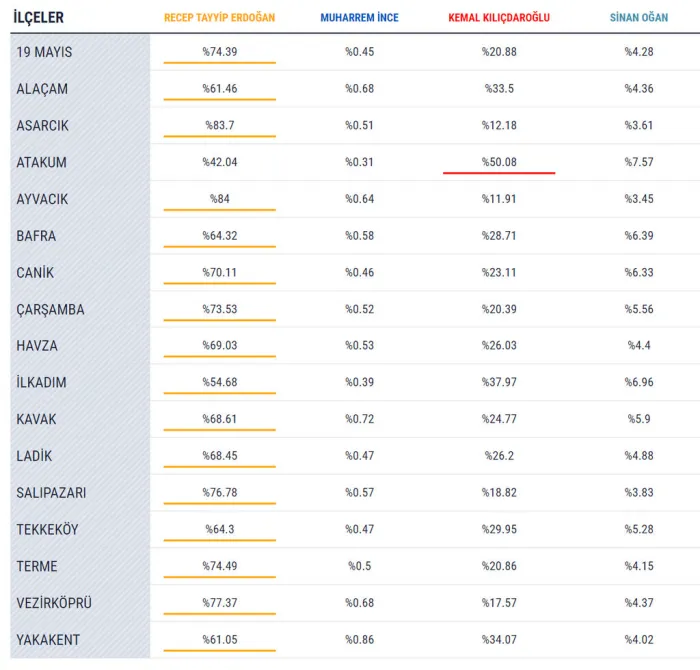Click Sinan Oğan's %7.57 value
Viewport: 700px width, 670px height.
(639, 162)
